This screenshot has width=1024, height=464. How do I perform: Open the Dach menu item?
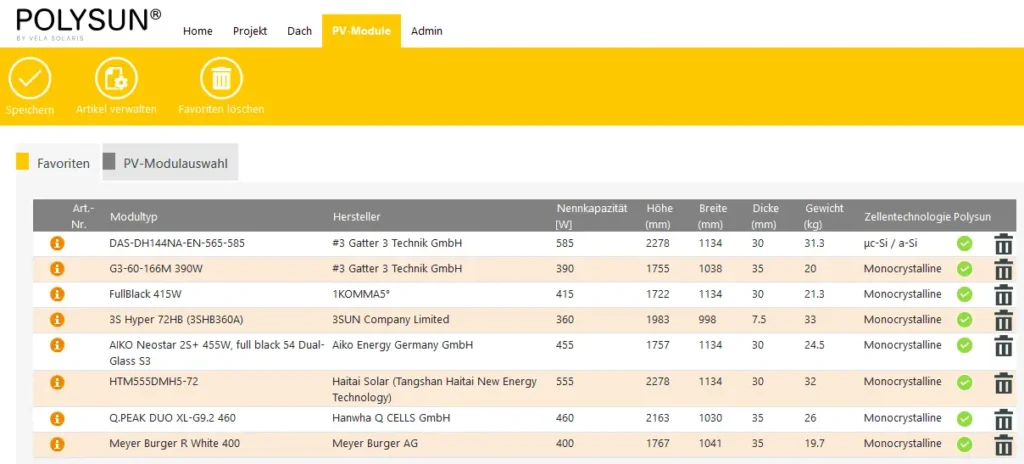coord(299,31)
